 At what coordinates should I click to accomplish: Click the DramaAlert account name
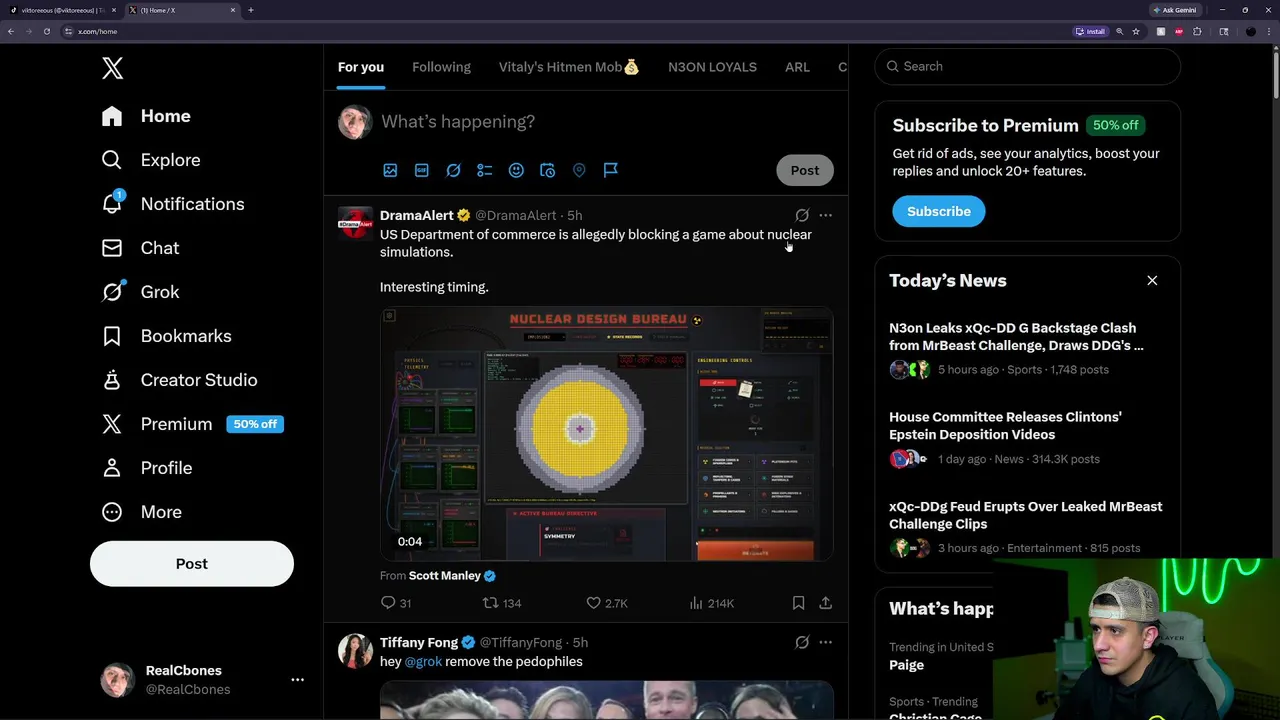pyautogui.click(x=417, y=215)
